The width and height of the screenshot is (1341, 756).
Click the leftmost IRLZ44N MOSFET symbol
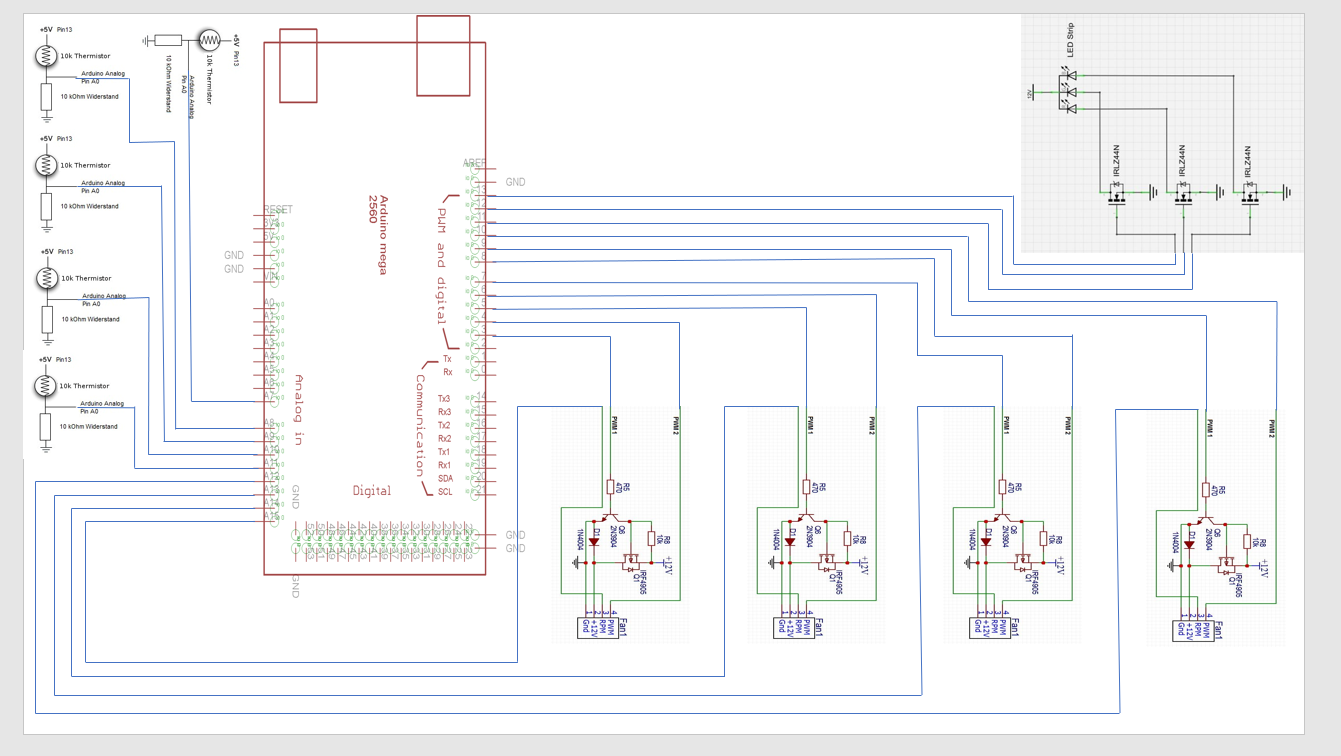click(x=1118, y=193)
